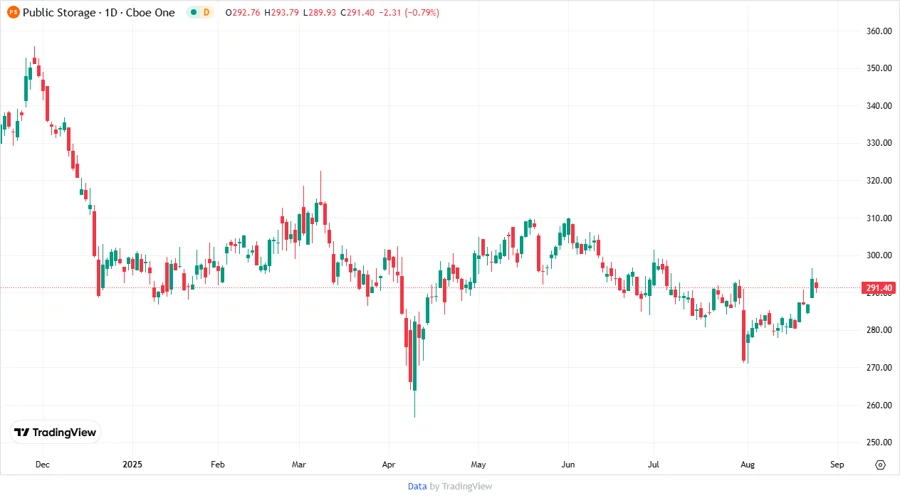Click the open value O292.76

point(243,12)
